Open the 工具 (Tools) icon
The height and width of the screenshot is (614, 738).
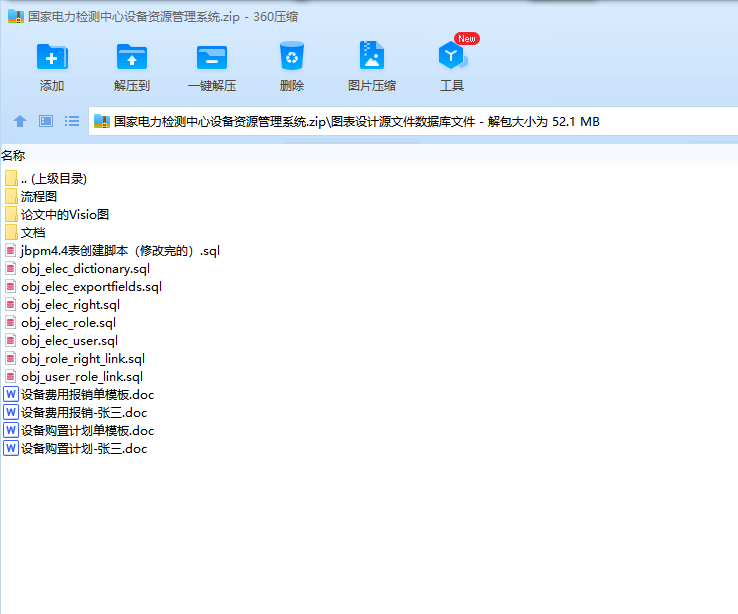click(x=452, y=56)
